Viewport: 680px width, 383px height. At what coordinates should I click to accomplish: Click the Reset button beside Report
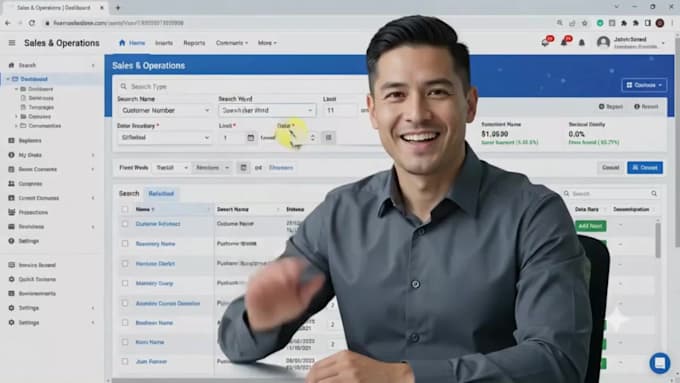coord(646,106)
